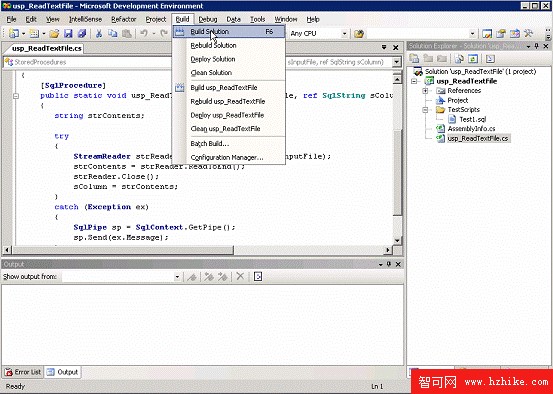Screen dimensions: 553x394
Task: Switch to the Output tab
Action: point(63,372)
